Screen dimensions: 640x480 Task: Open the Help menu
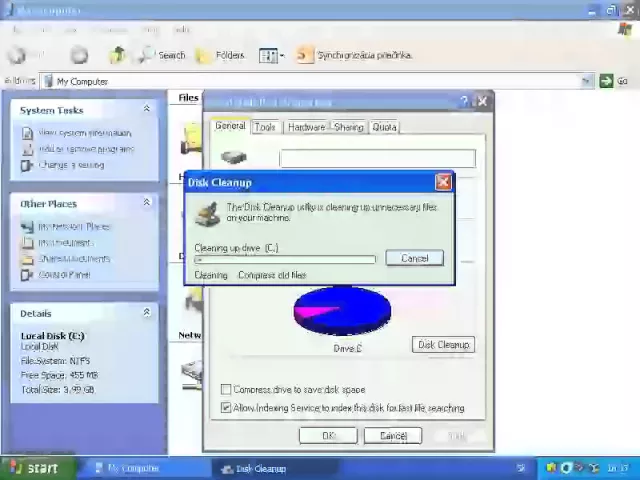click(x=182, y=30)
